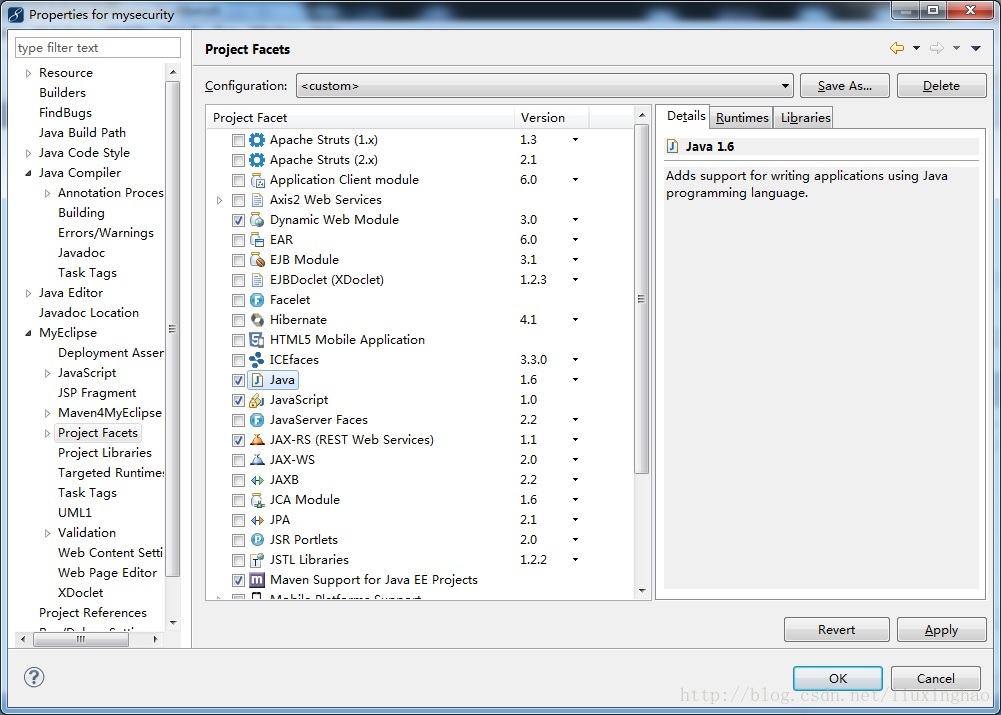
Task: Click the Maven Support facet icon
Action: click(257, 580)
